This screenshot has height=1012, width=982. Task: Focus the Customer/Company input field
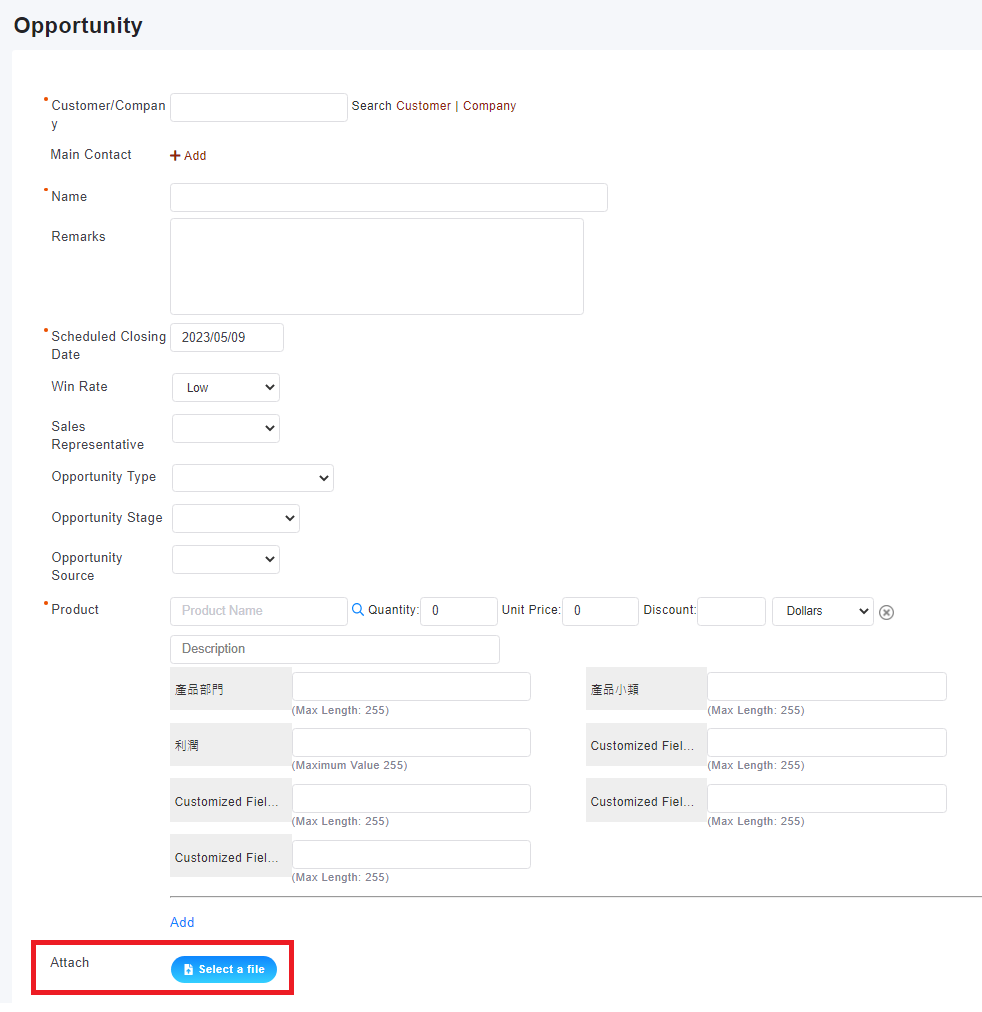pos(259,108)
